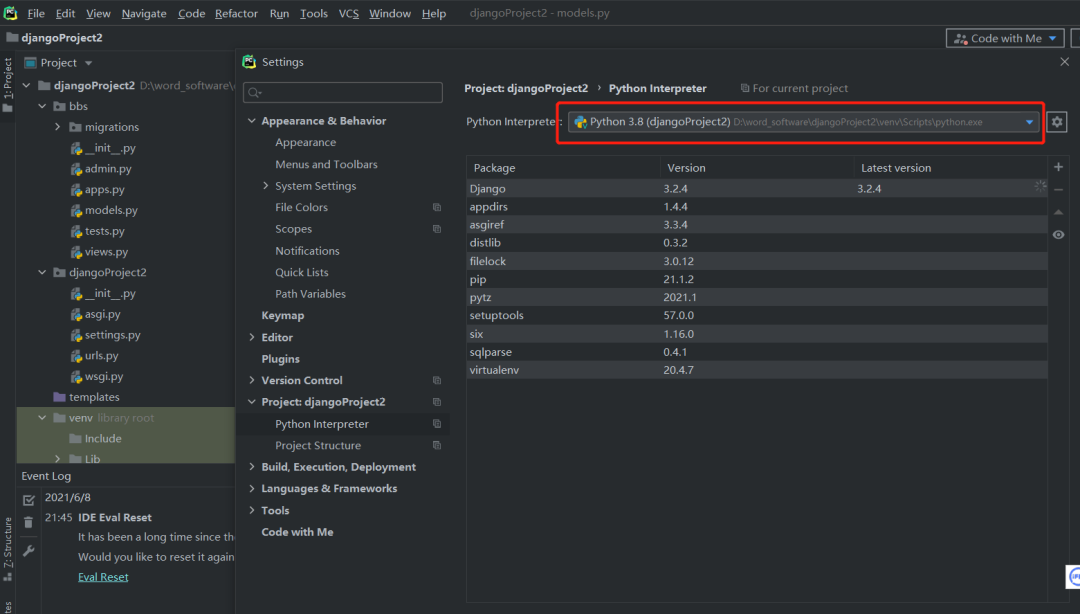Click the plus icon to install package
Viewport: 1080px width, 614px height.
(x=1059, y=167)
